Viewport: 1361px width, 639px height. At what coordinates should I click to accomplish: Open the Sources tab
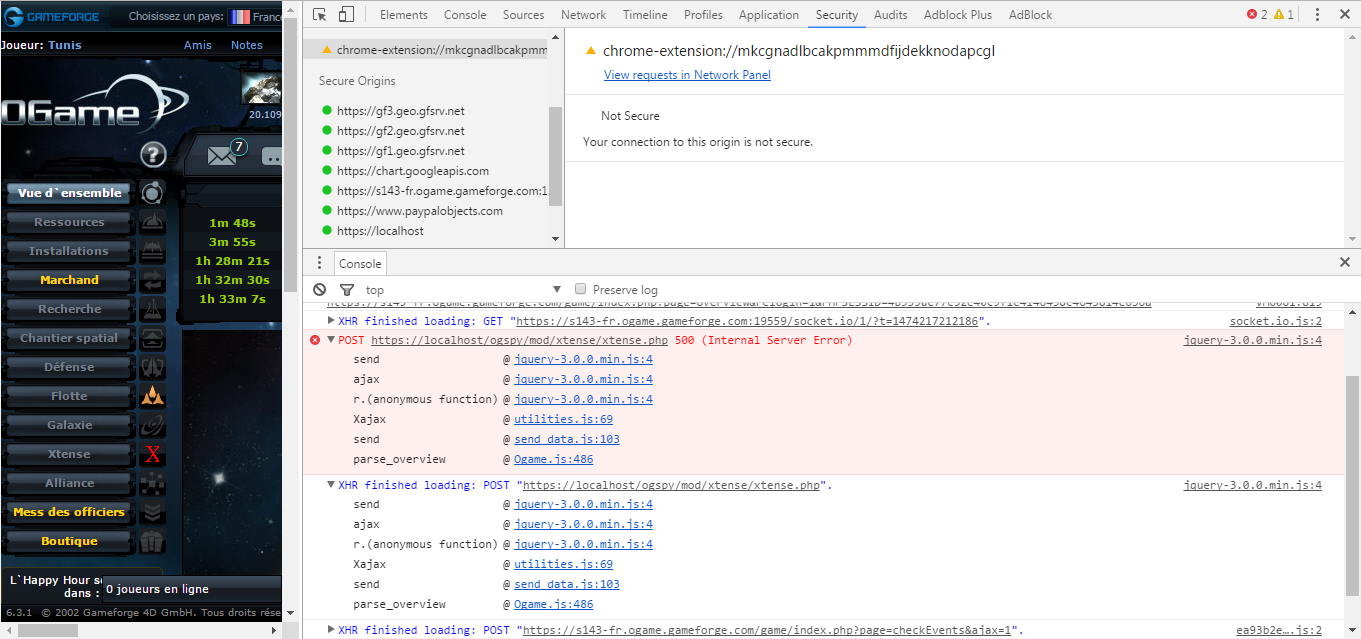524,15
